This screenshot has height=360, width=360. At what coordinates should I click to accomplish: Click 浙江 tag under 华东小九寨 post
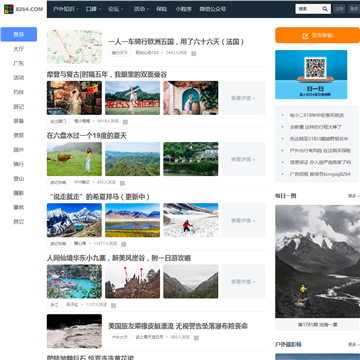pos(54,305)
